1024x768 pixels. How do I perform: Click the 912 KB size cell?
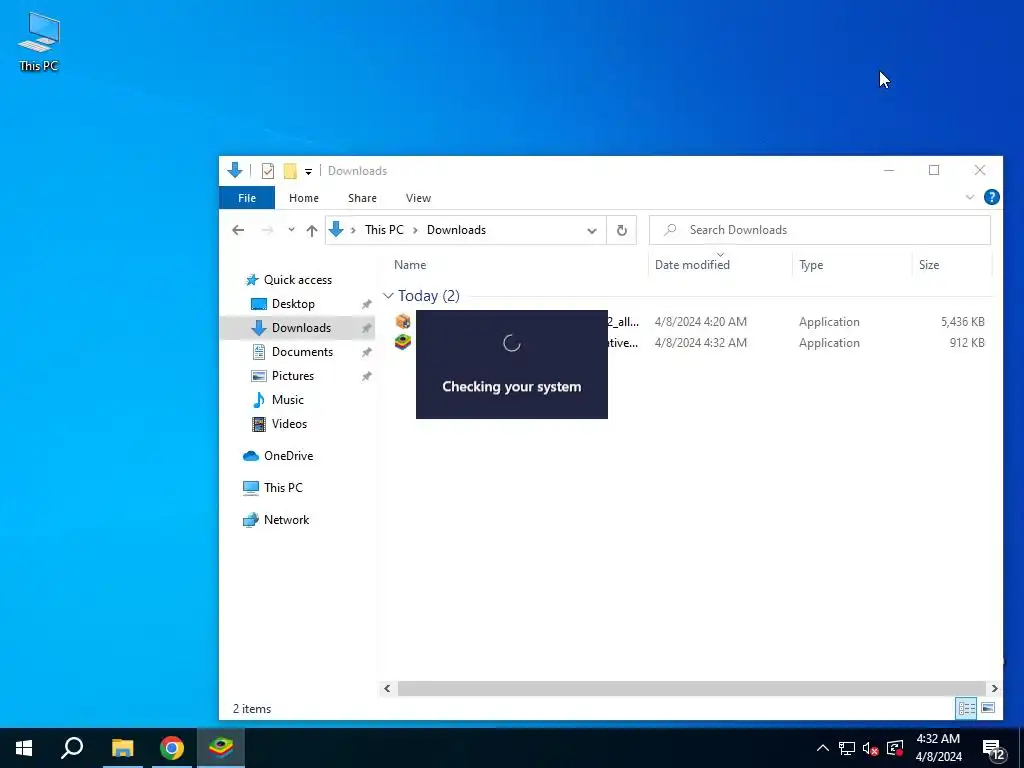pos(967,343)
